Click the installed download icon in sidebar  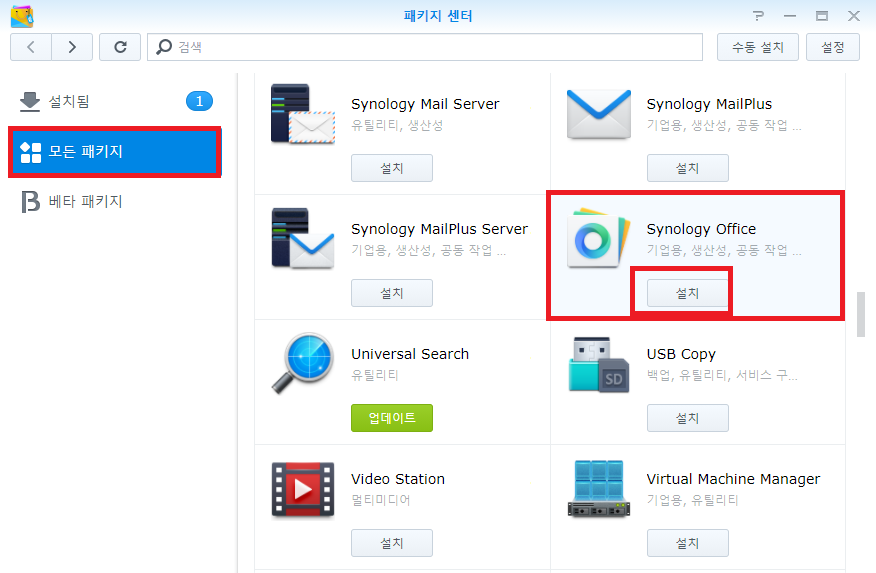click(30, 102)
